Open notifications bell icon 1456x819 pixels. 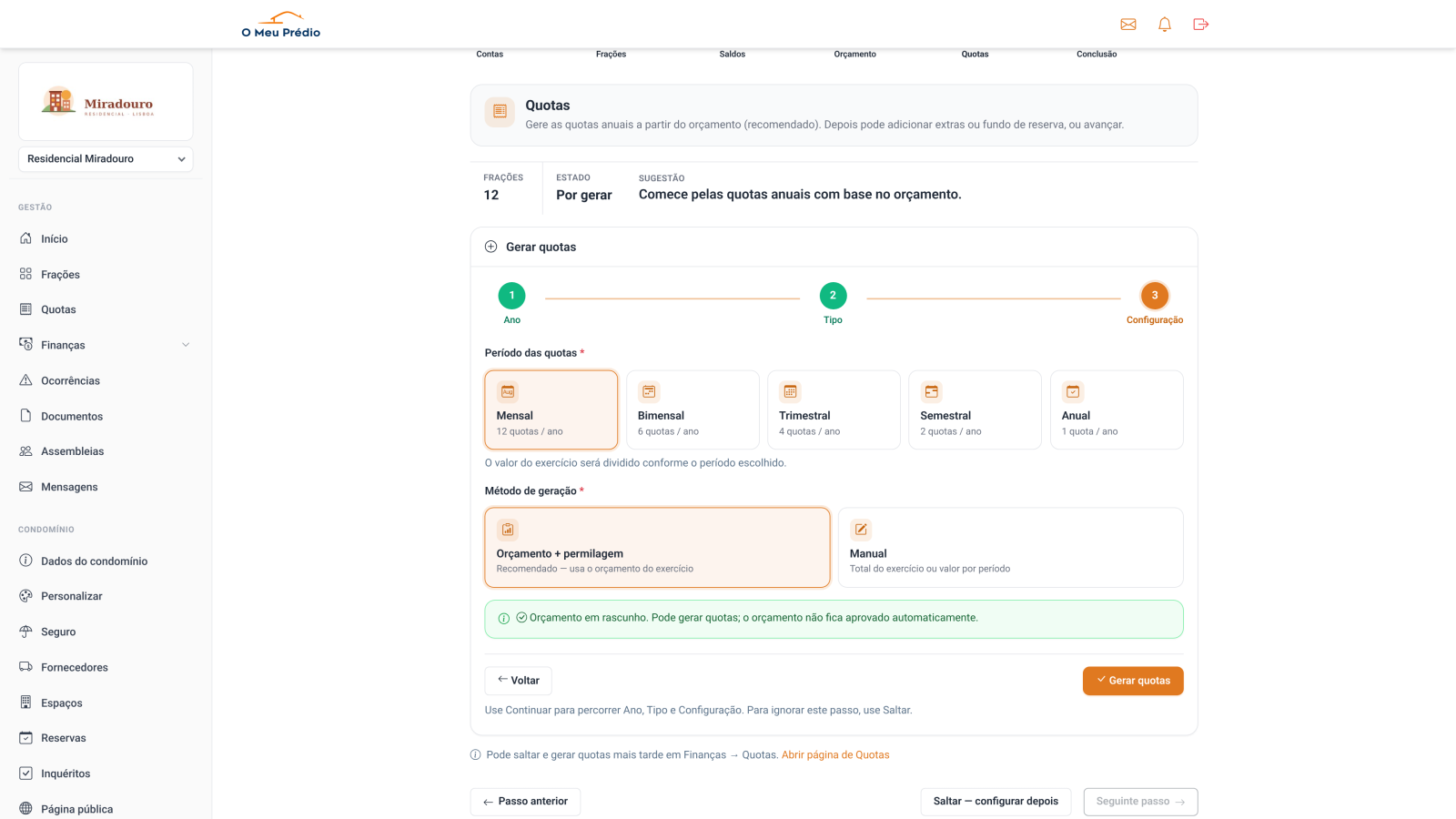coord(1165,25)
